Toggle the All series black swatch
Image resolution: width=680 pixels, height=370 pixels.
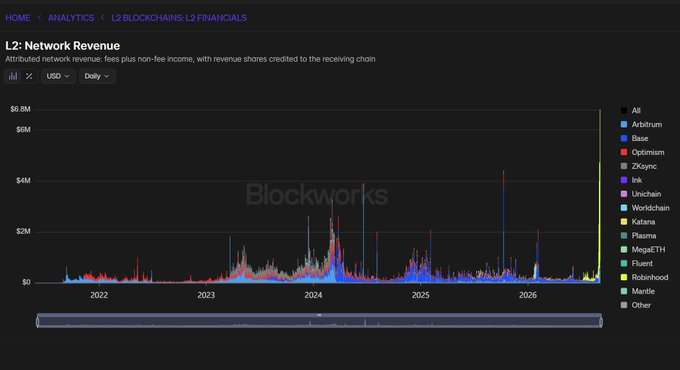click(624, 111)
